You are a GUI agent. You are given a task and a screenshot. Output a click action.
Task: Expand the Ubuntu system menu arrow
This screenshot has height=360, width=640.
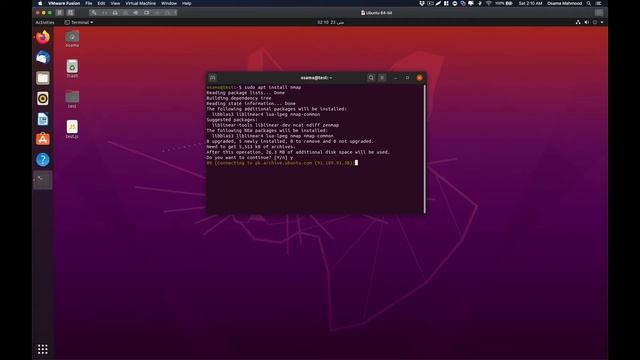coord(602,22)
